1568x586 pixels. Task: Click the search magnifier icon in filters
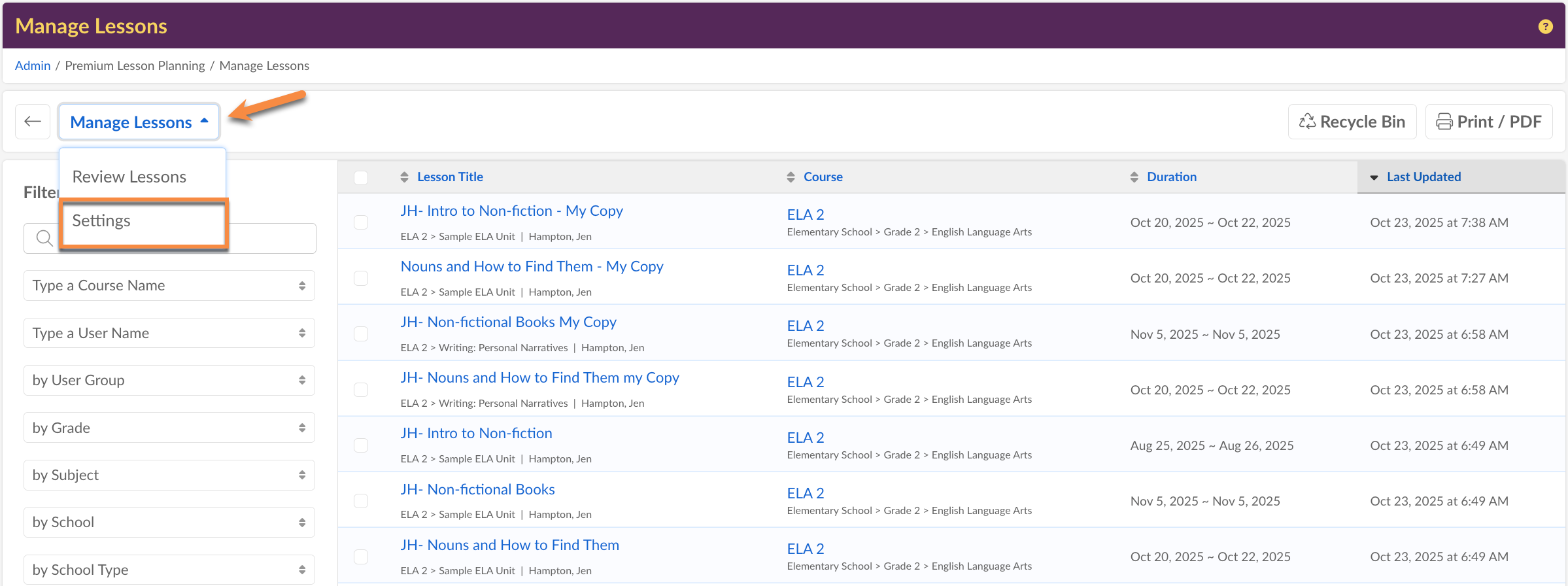tap(44, 238)
